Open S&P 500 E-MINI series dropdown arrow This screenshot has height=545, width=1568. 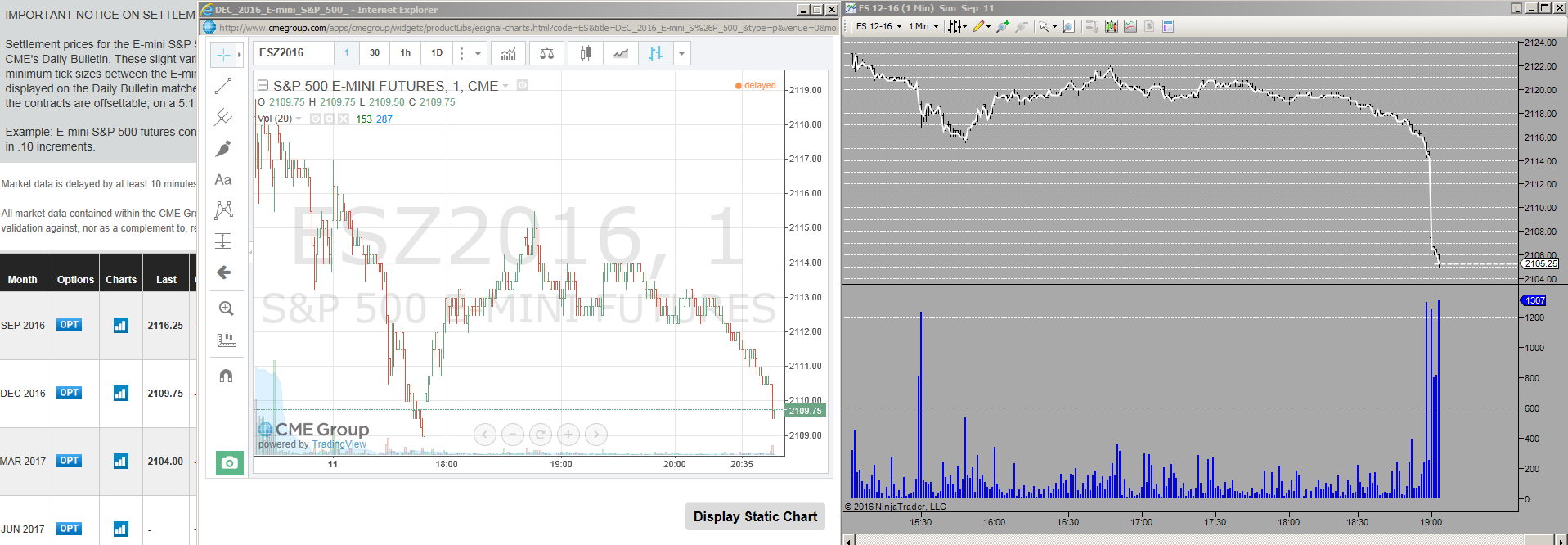[x=505, y=86]
